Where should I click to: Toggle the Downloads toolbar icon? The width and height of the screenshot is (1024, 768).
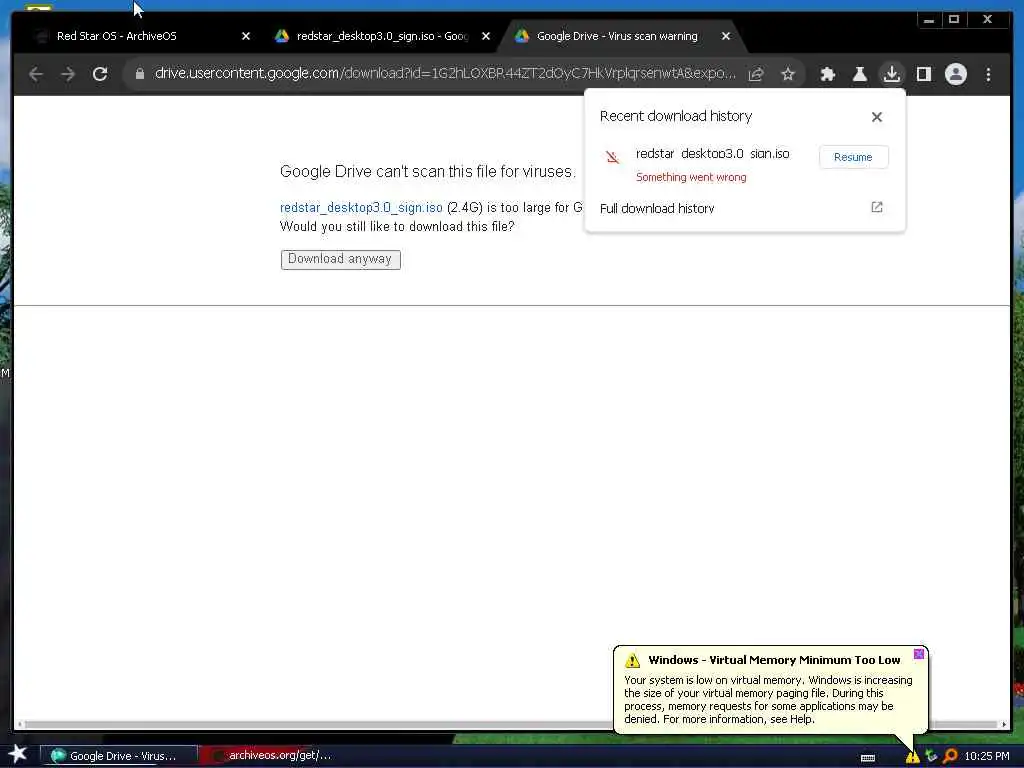891,74
